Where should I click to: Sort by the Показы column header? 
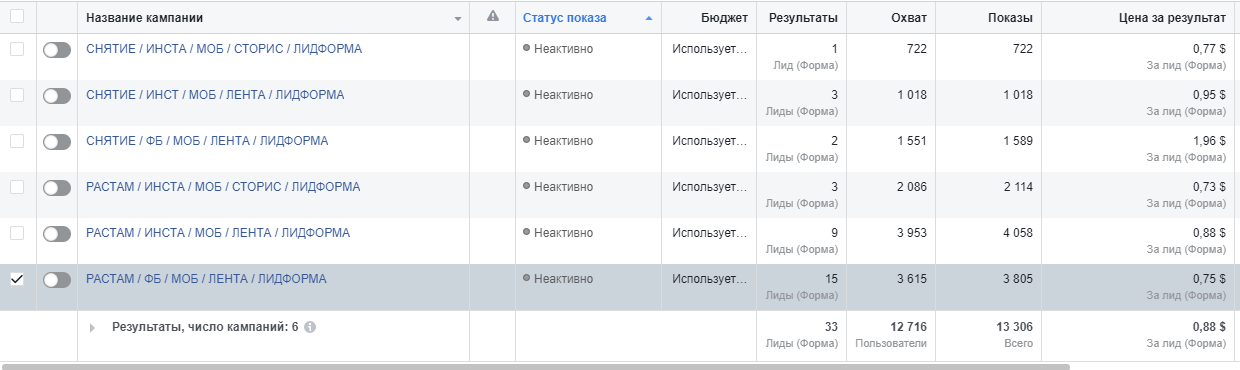[x=1009, y=17]
